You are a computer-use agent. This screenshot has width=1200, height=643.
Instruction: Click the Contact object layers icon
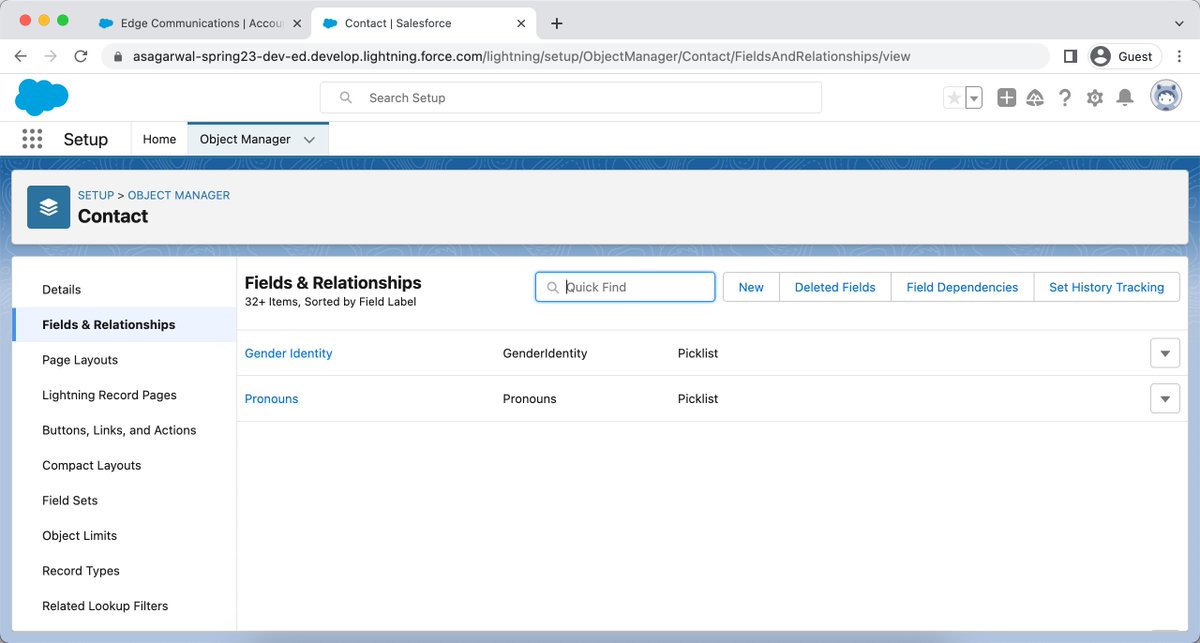click(x=49, y=207)
